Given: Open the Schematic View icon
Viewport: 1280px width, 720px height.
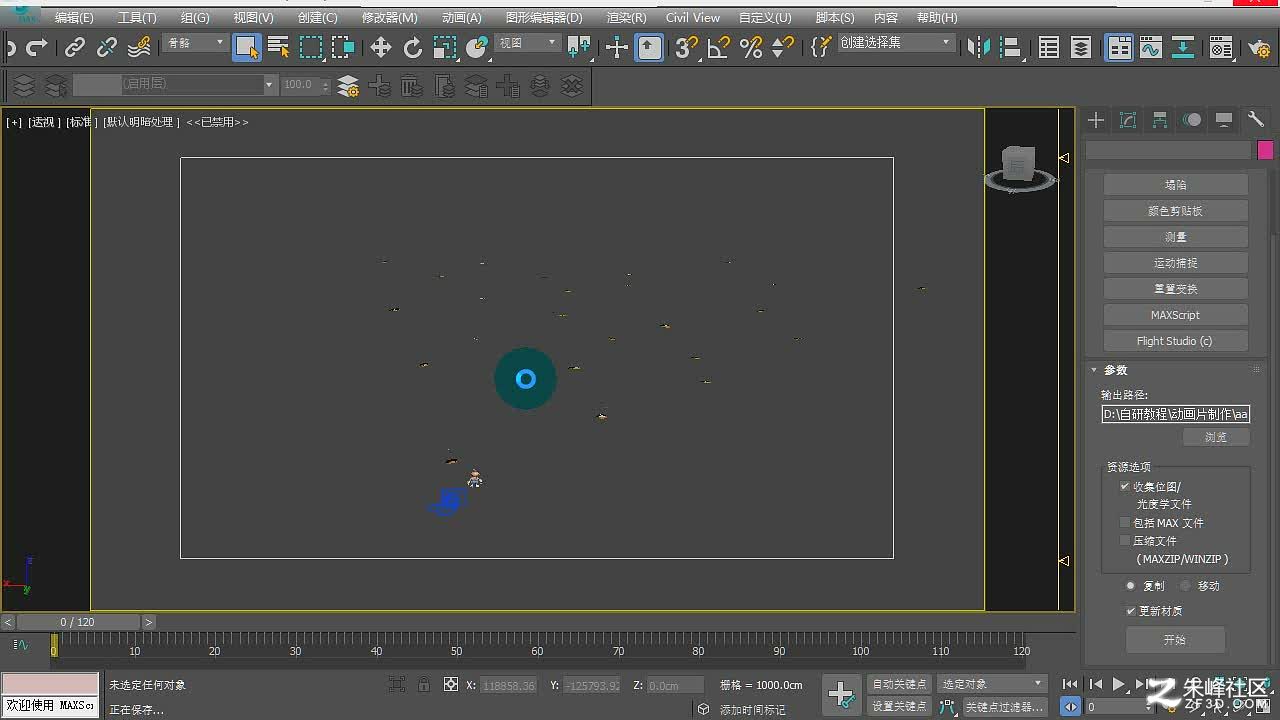Looking at the screenshot, I should tap(1183, 47).
